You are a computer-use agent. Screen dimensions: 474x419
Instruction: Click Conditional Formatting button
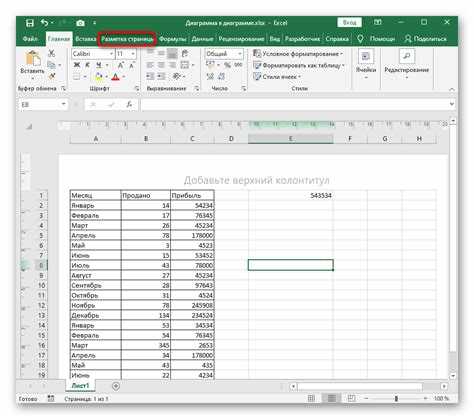(298, 54)
